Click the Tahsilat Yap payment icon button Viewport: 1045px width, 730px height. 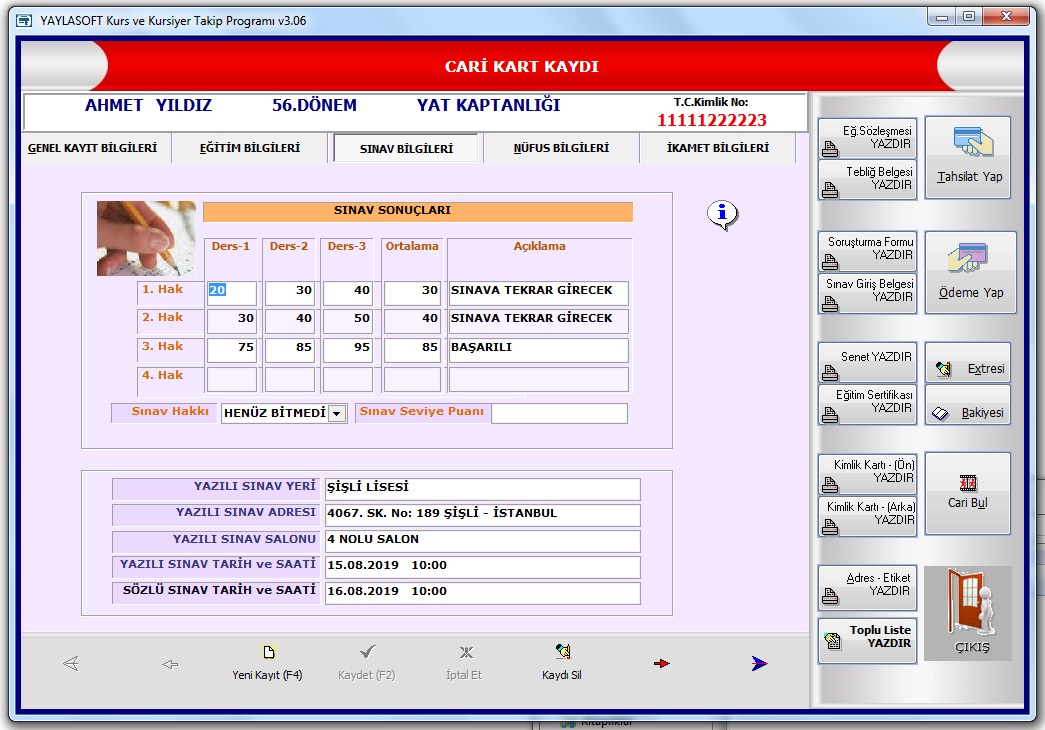968,157
